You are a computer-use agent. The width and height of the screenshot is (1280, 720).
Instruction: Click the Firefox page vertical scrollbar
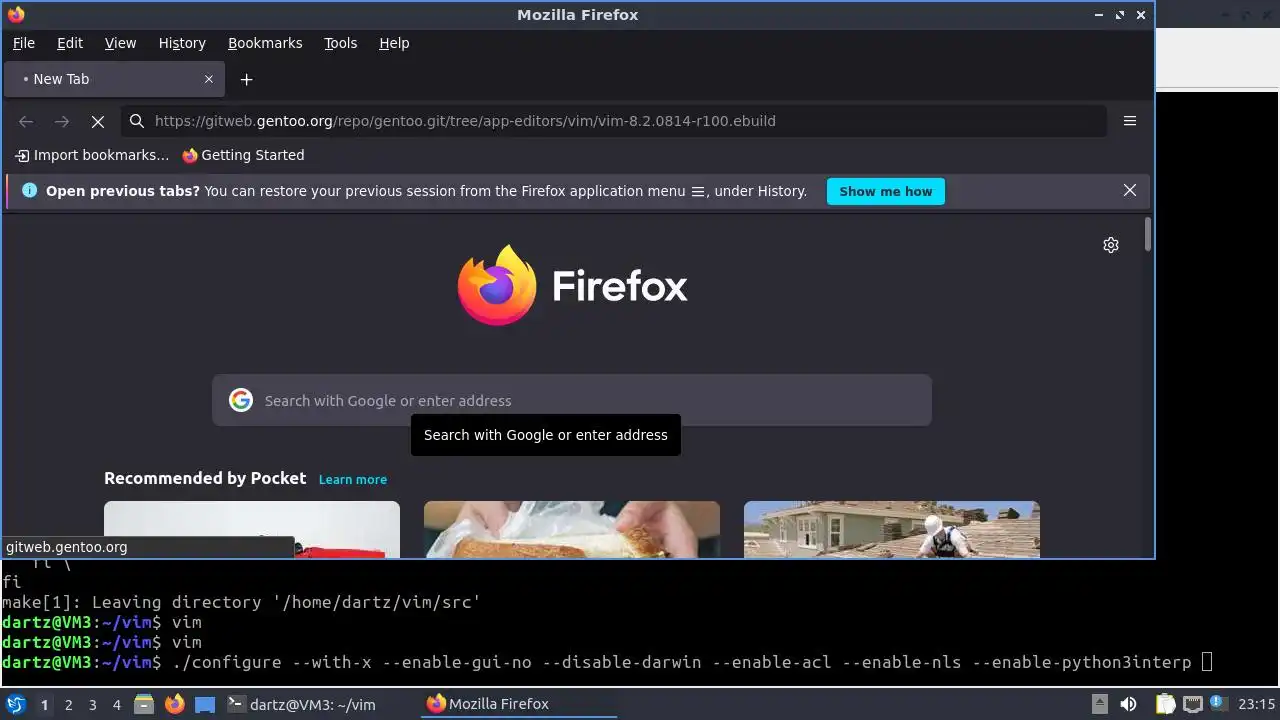click(x=1148, y=235)
